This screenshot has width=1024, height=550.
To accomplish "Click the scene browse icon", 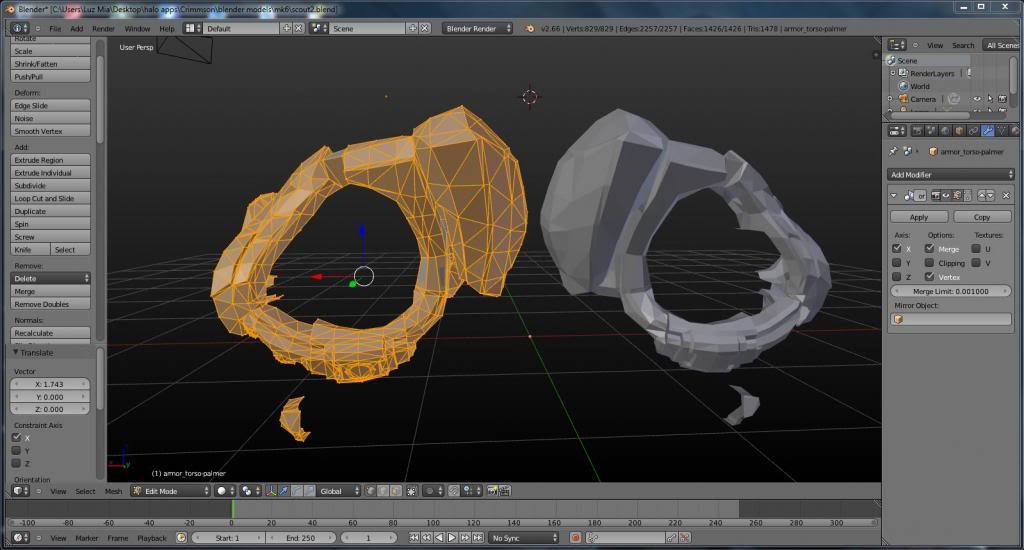I will (319, 28).
